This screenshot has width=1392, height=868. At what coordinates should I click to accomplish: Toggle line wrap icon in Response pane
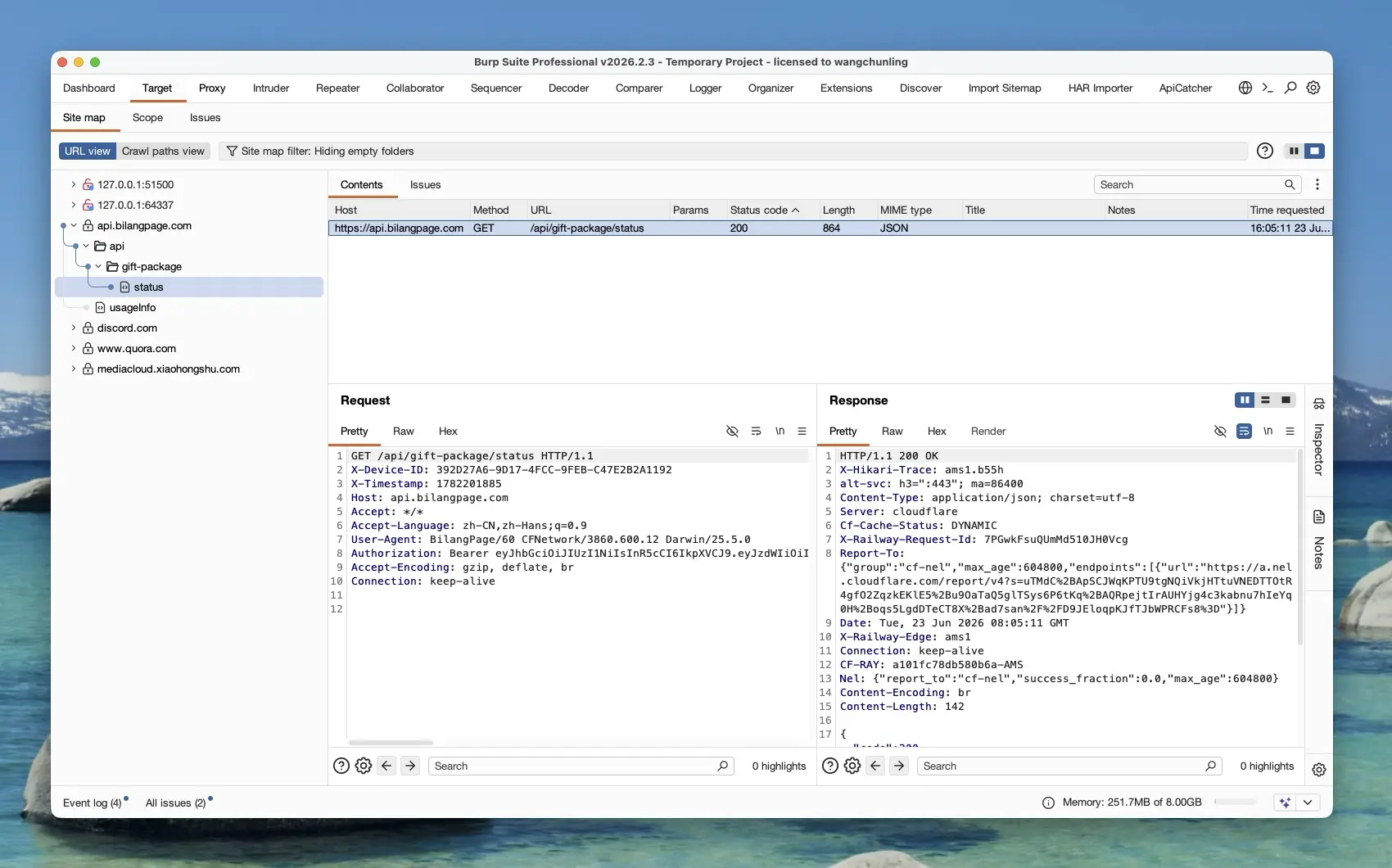click(x=1244, y=431)
